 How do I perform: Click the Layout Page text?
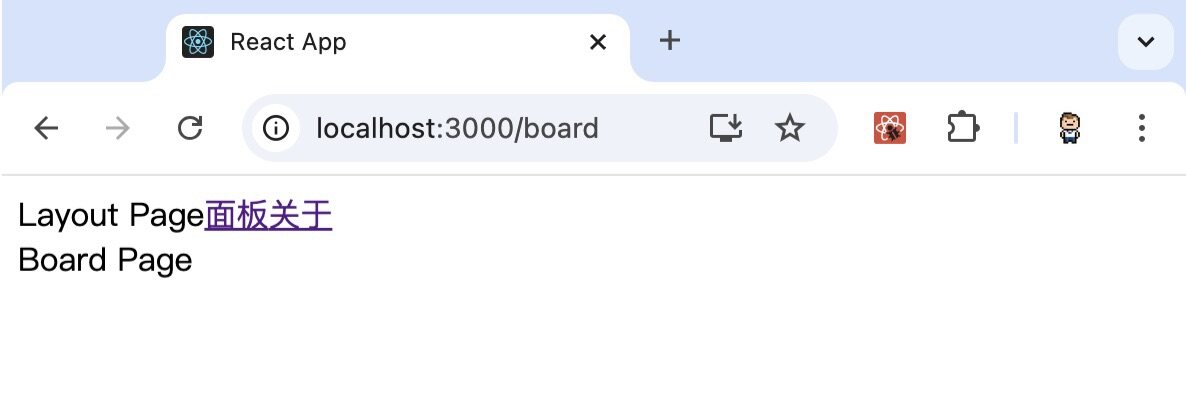110,216
